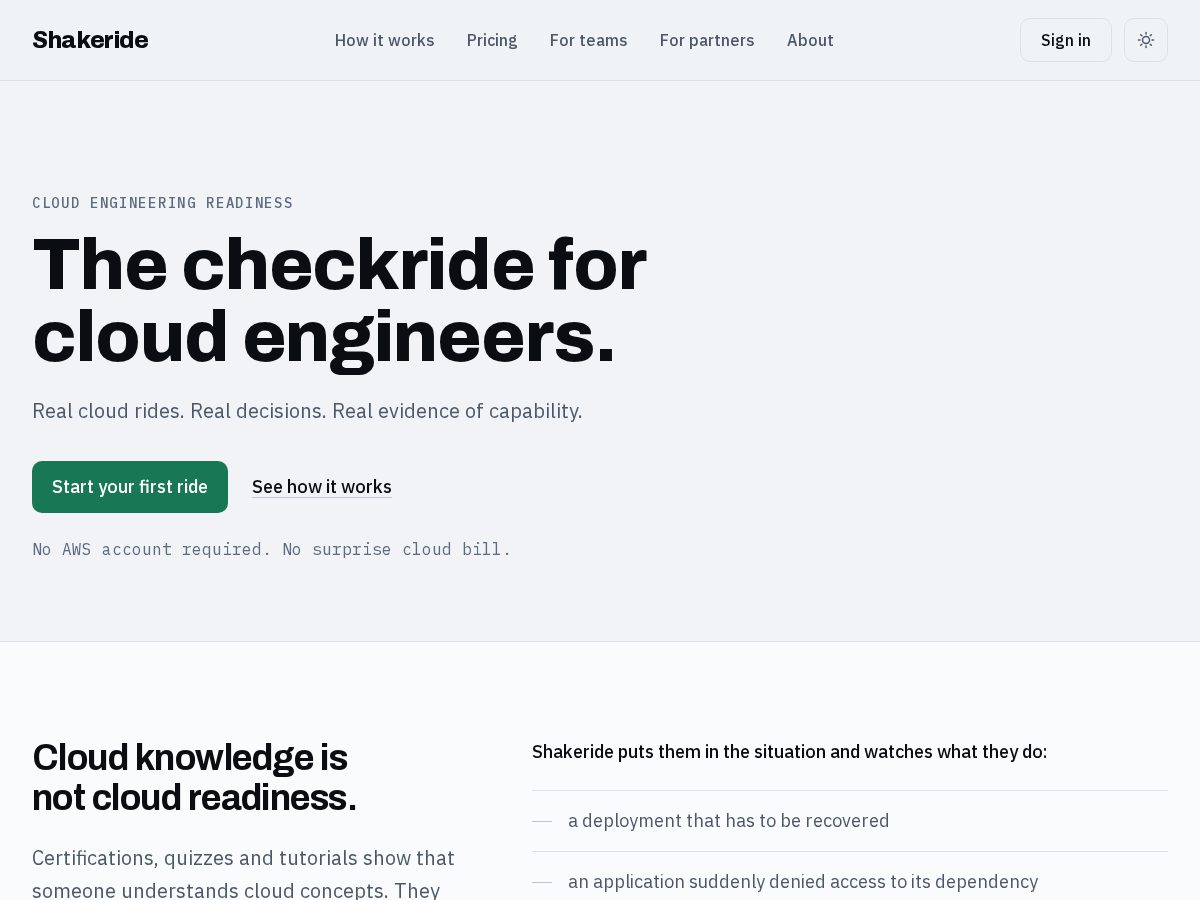
Task: Click the Cloud knowledge is not cloud readiness heading
Action: 195,777
